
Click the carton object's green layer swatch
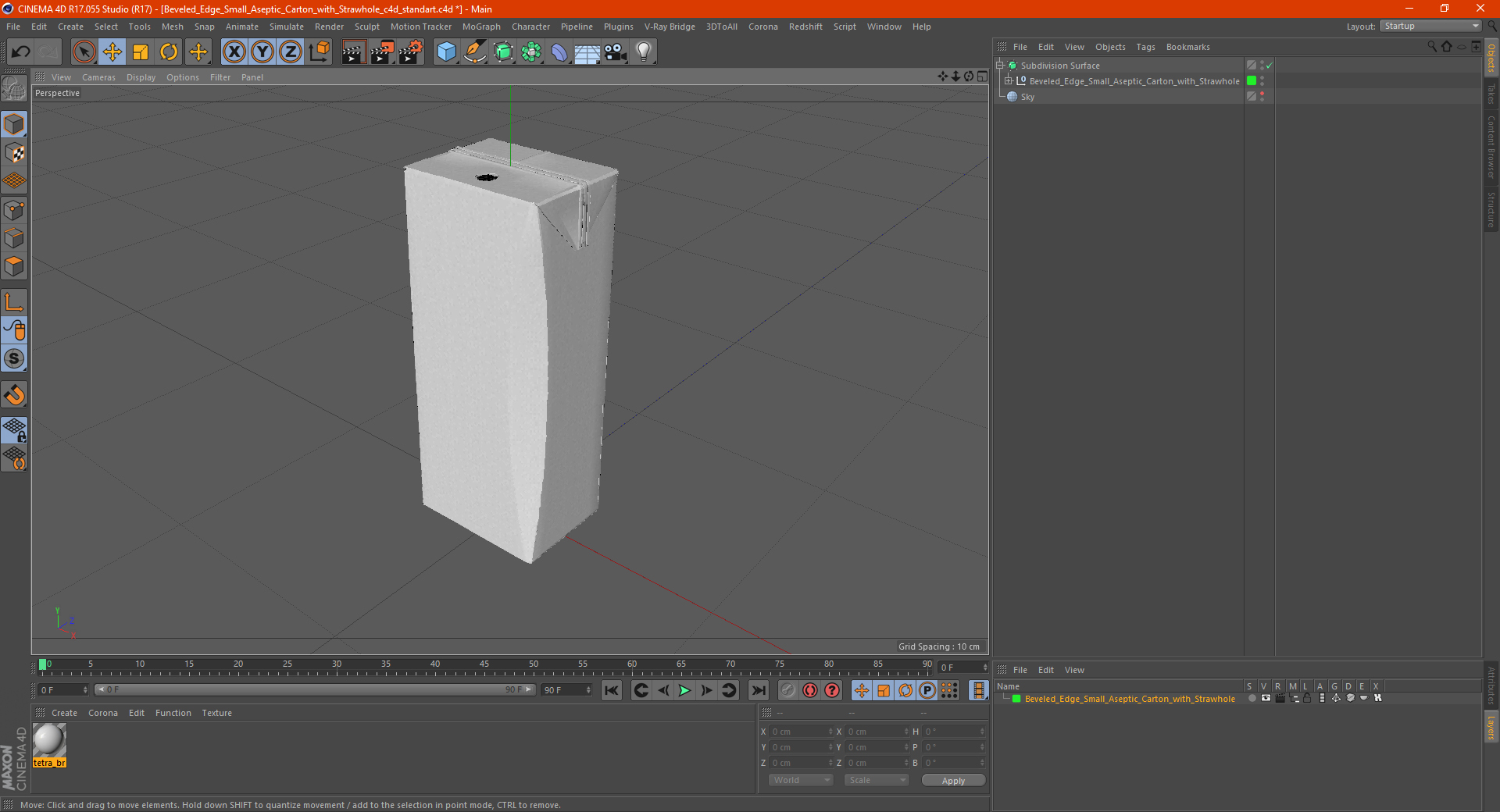(1252, 81)
